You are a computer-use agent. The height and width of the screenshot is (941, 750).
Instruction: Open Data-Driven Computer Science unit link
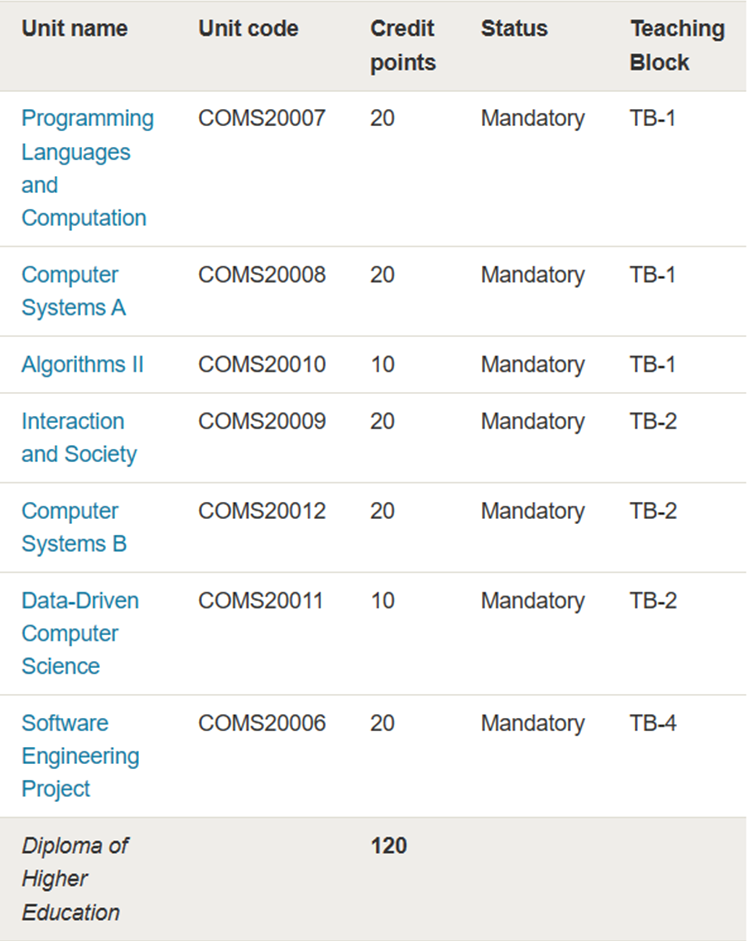pos(80,633)
